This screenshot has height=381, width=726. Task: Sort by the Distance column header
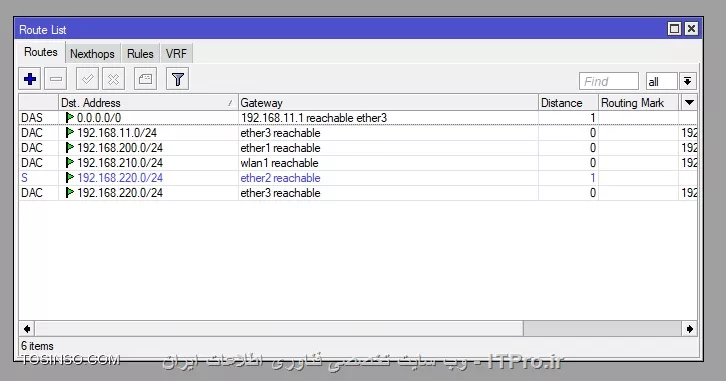click(568, 102)
